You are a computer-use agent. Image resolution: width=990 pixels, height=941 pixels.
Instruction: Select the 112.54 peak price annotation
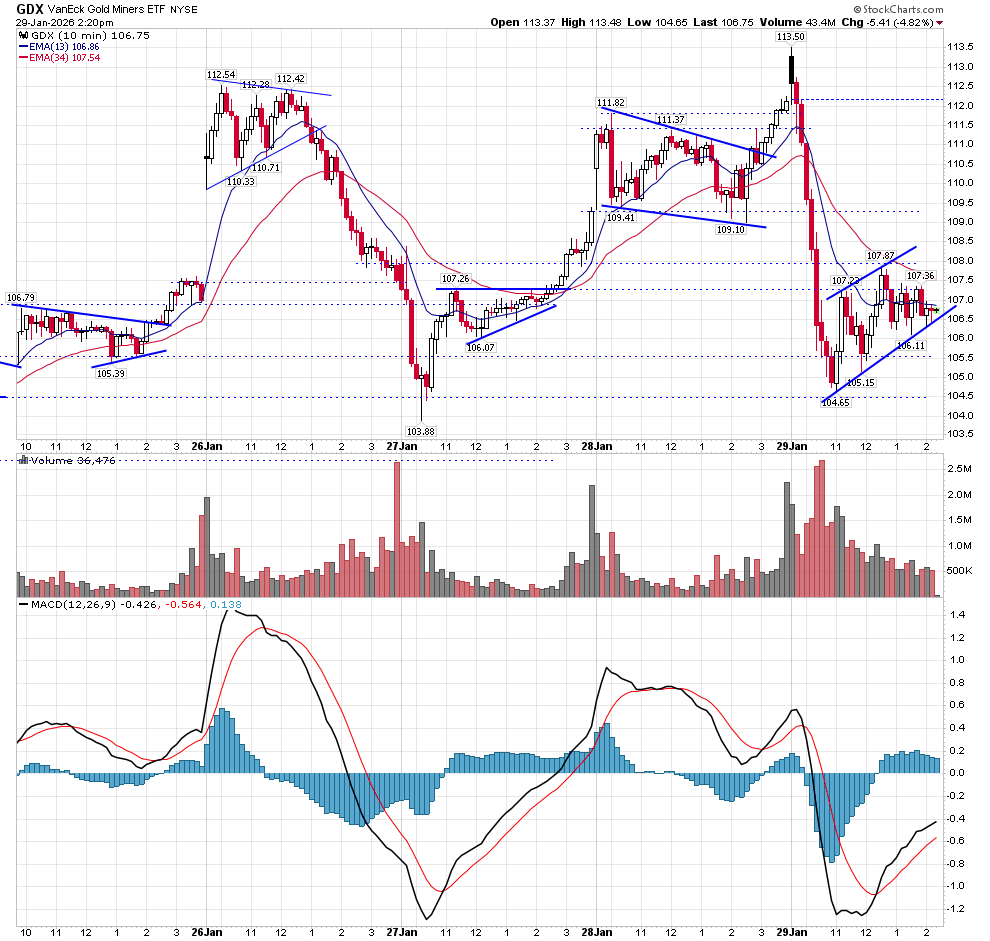[x=221, y=75]
